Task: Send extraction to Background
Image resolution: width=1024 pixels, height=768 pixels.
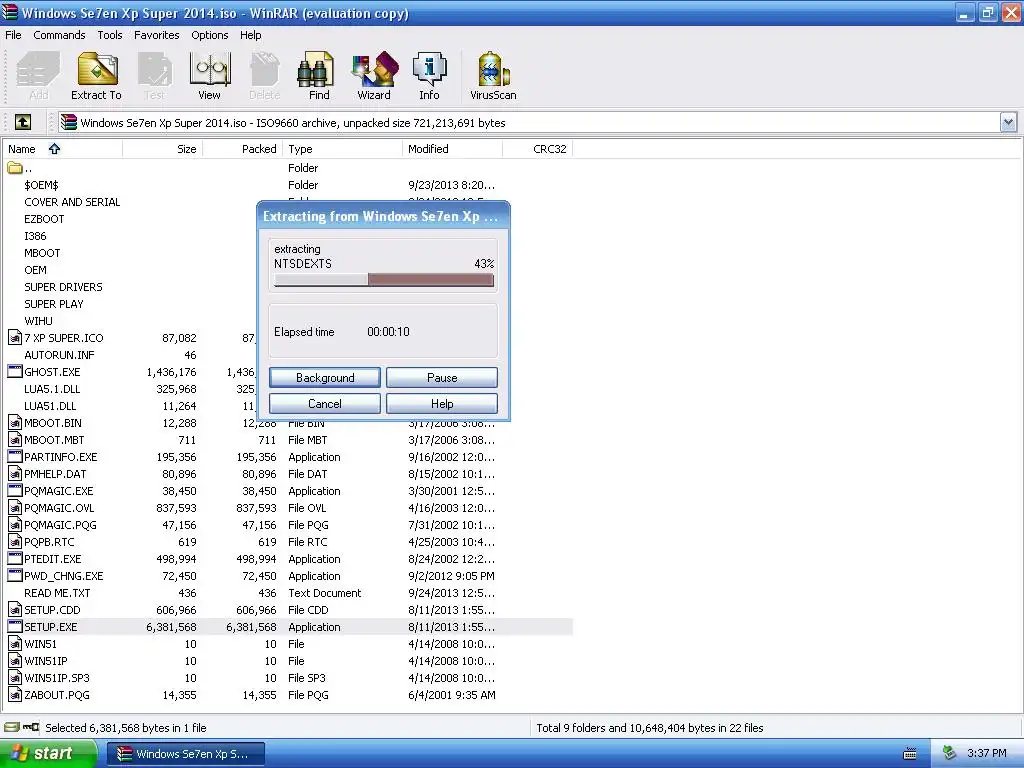Action: (325, 377)
